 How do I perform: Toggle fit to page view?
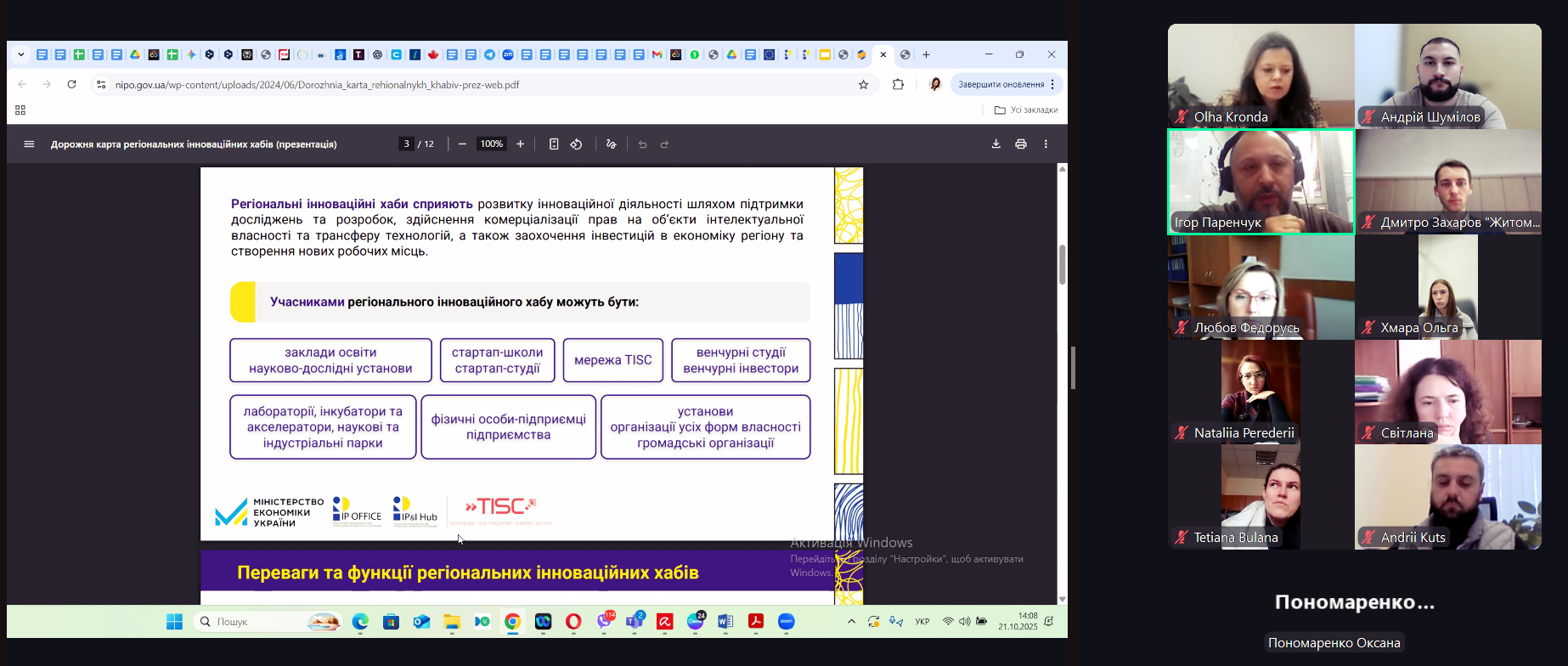[x=554, y=144]
